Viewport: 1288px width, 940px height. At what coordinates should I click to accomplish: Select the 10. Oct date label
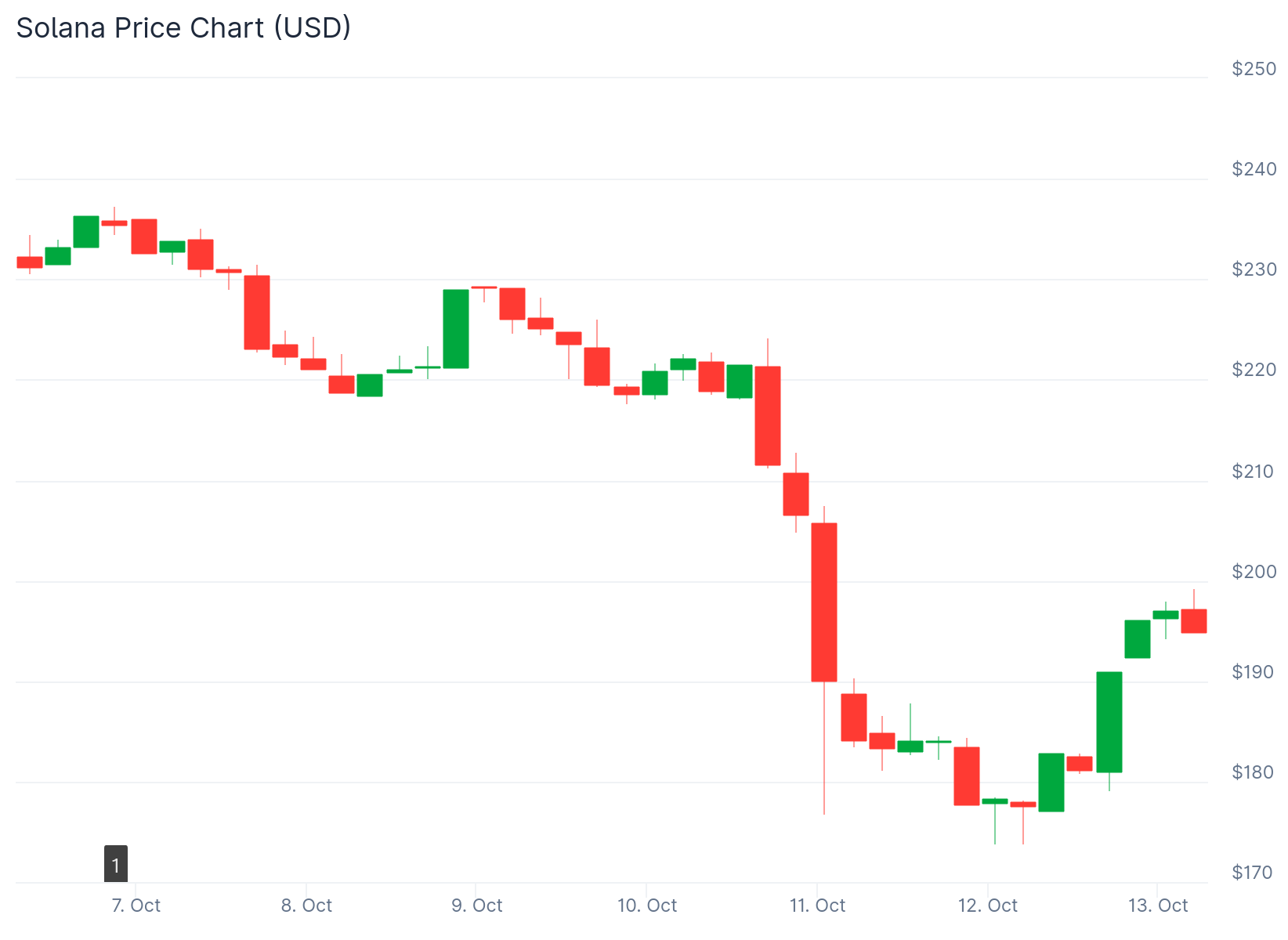tap(646, 906)
